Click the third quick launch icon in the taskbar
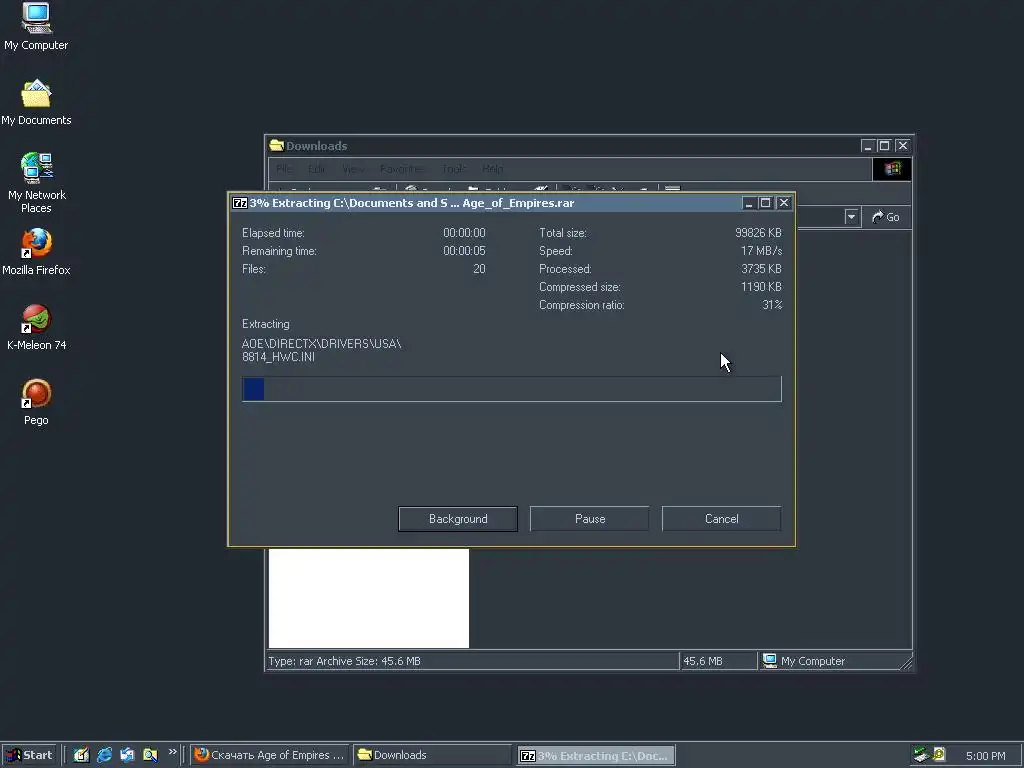 click(x=127, y=755)
